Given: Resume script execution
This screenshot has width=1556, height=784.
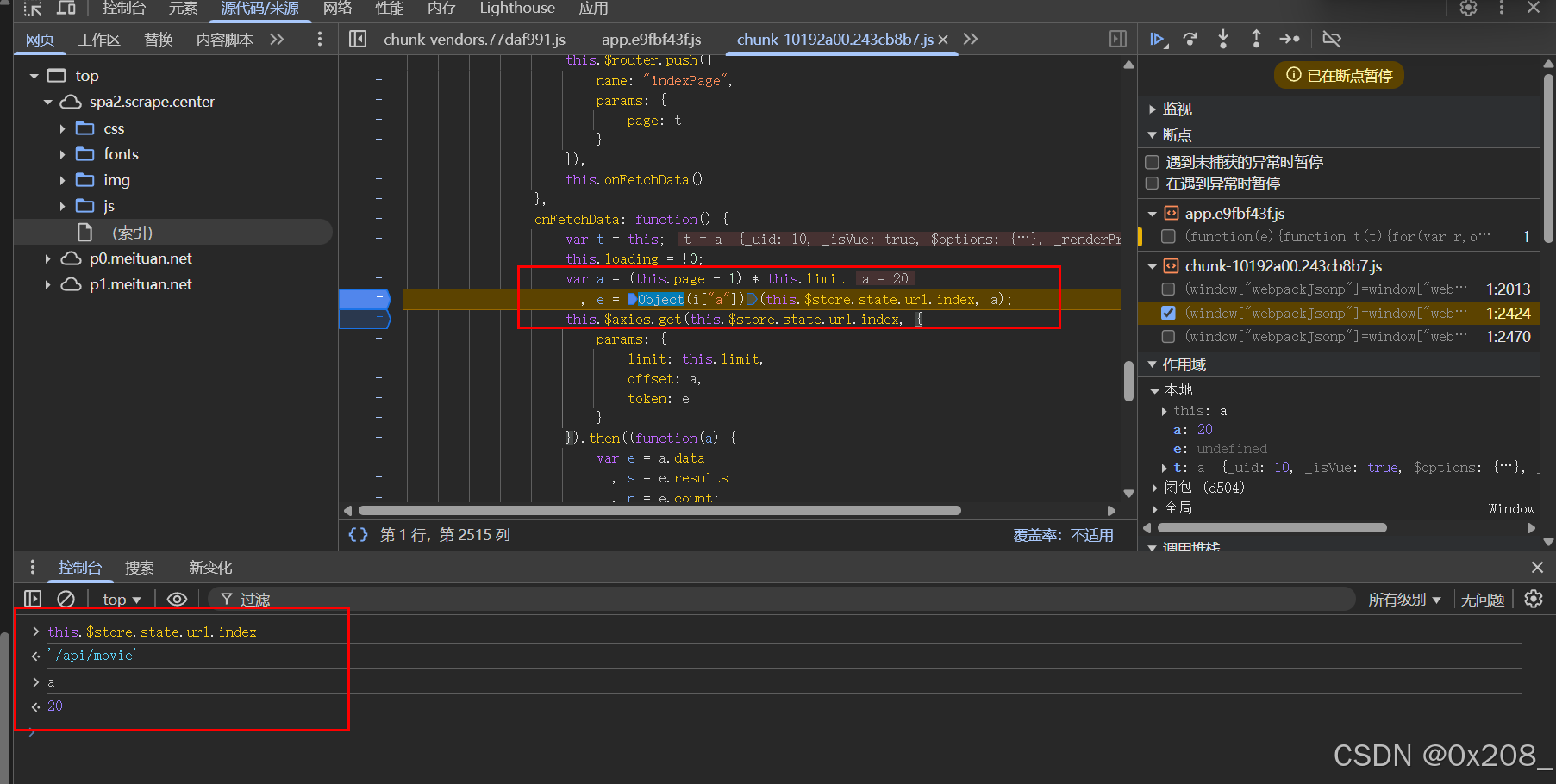Looking at the screenshot, I should click(x=1158, y=39).
